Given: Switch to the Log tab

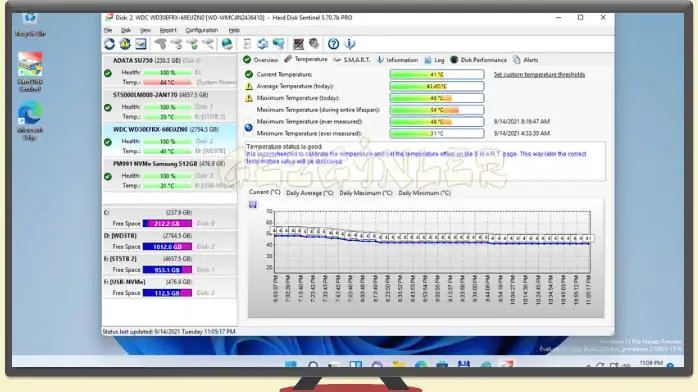Looking at the screenshot, I should click(434, 60).
